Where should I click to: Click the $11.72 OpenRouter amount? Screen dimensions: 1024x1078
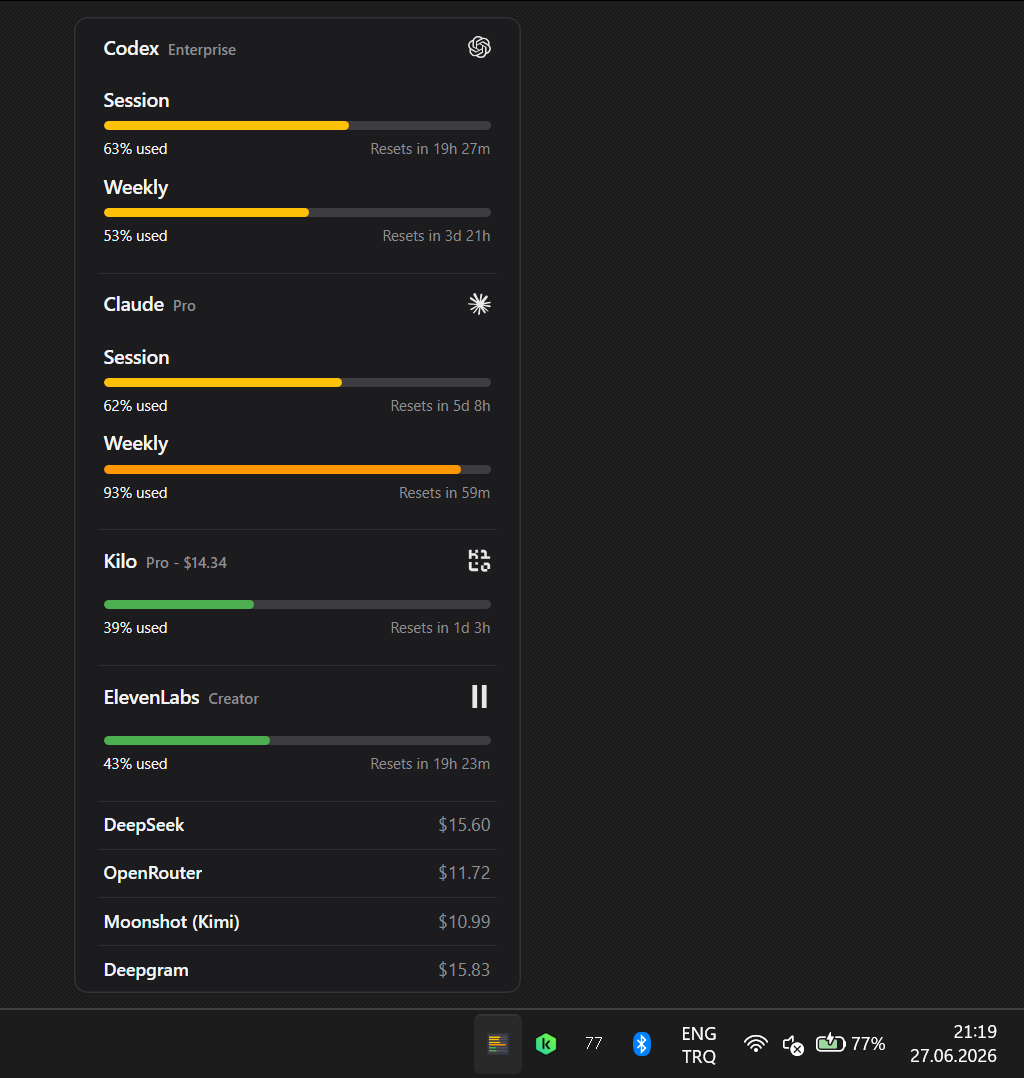[x=464, y=873]
